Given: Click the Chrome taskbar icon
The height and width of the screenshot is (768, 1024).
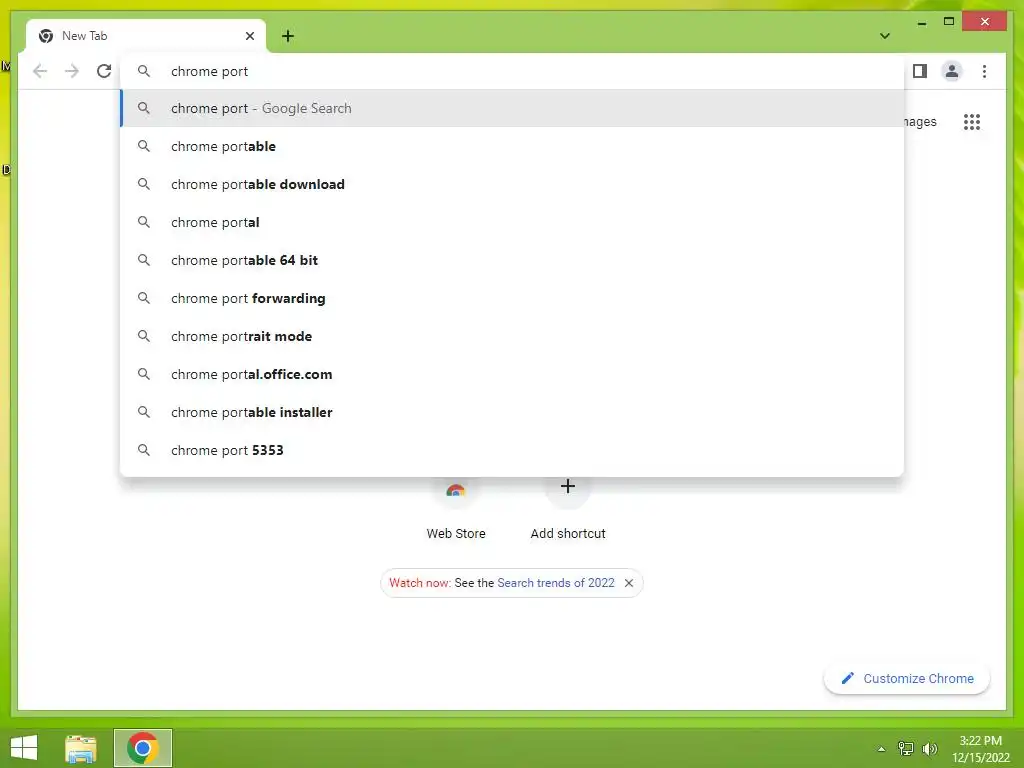Looking at the screenshot, I should [143, 748].
